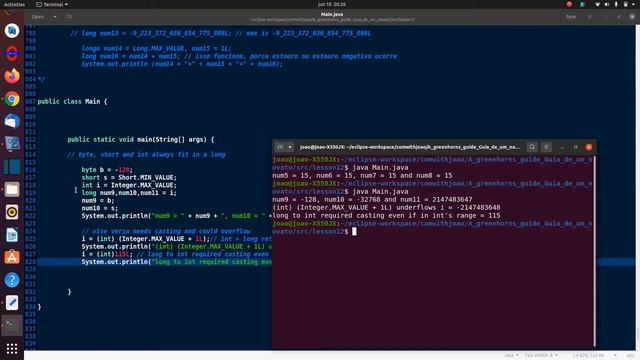
Task: Open terminal new-tab dropdown arrow
Action: (290, 147)
